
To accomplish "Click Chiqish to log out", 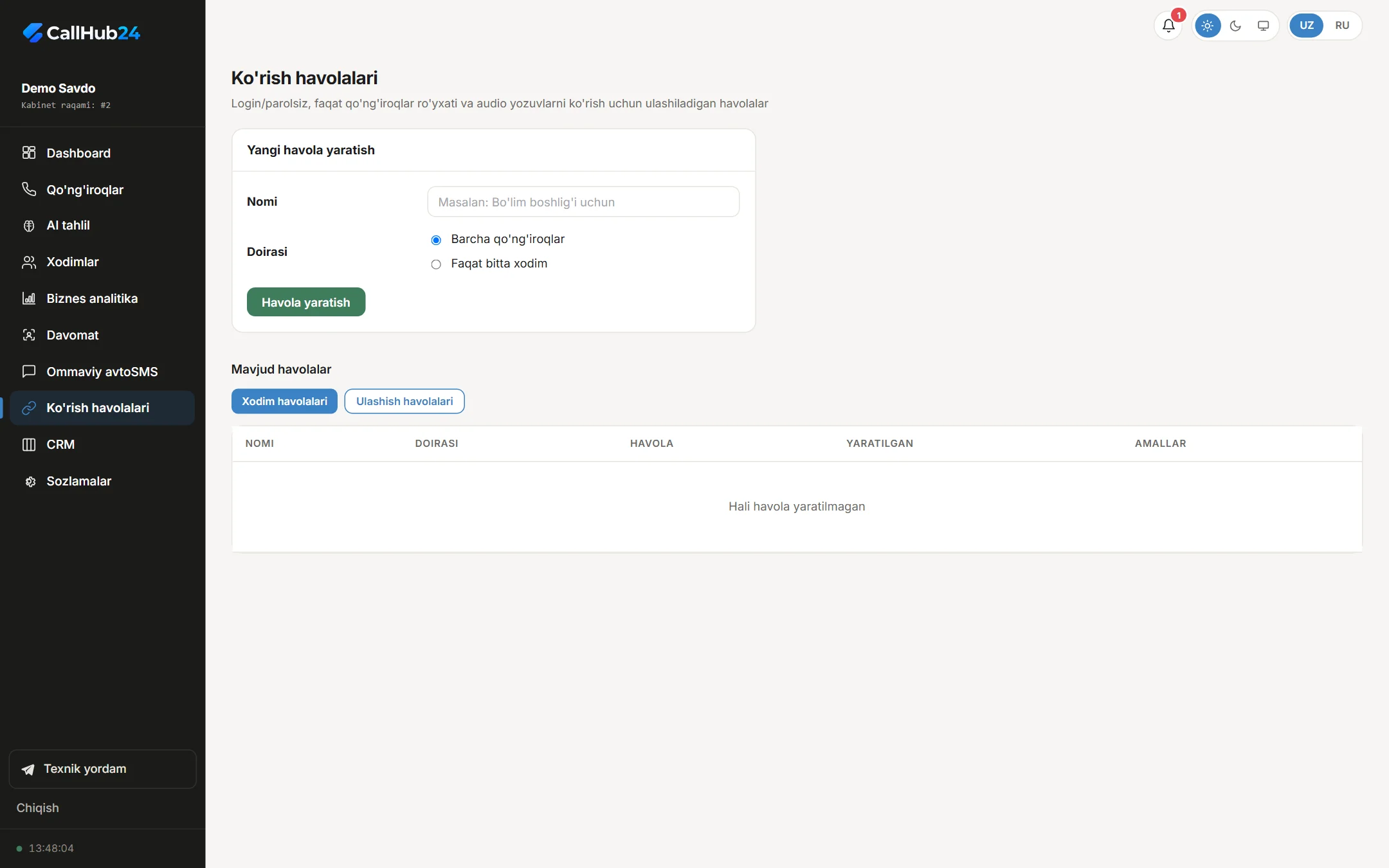I will (x=37, y=808).
